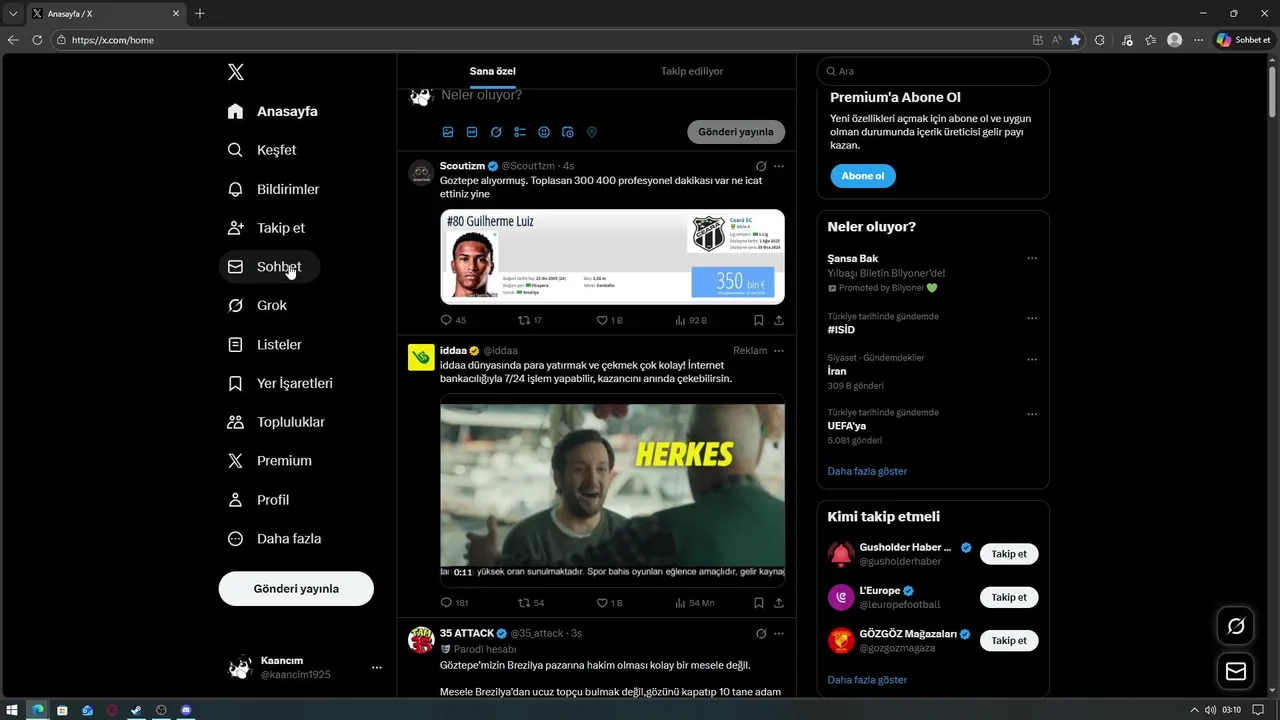Open Yer İşaretleri bookmarks
This screenshot has width=1280, height=720.
coord(280,383)
